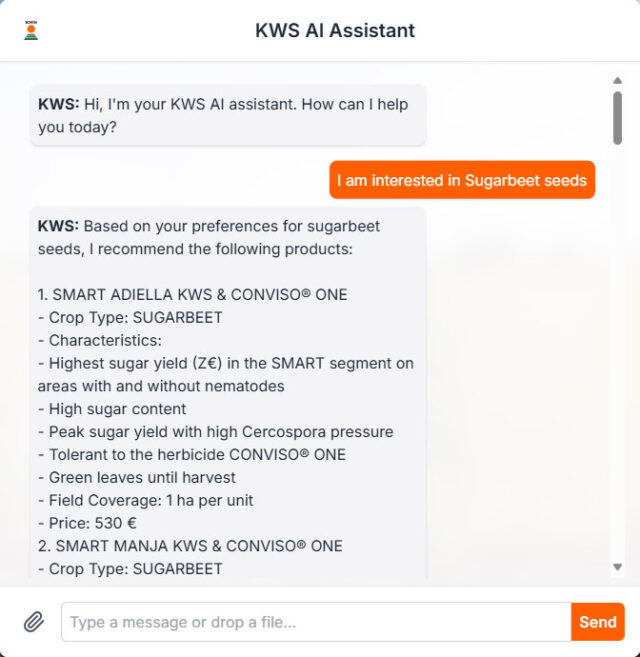Click the High sugar content line

coord(112,409)
